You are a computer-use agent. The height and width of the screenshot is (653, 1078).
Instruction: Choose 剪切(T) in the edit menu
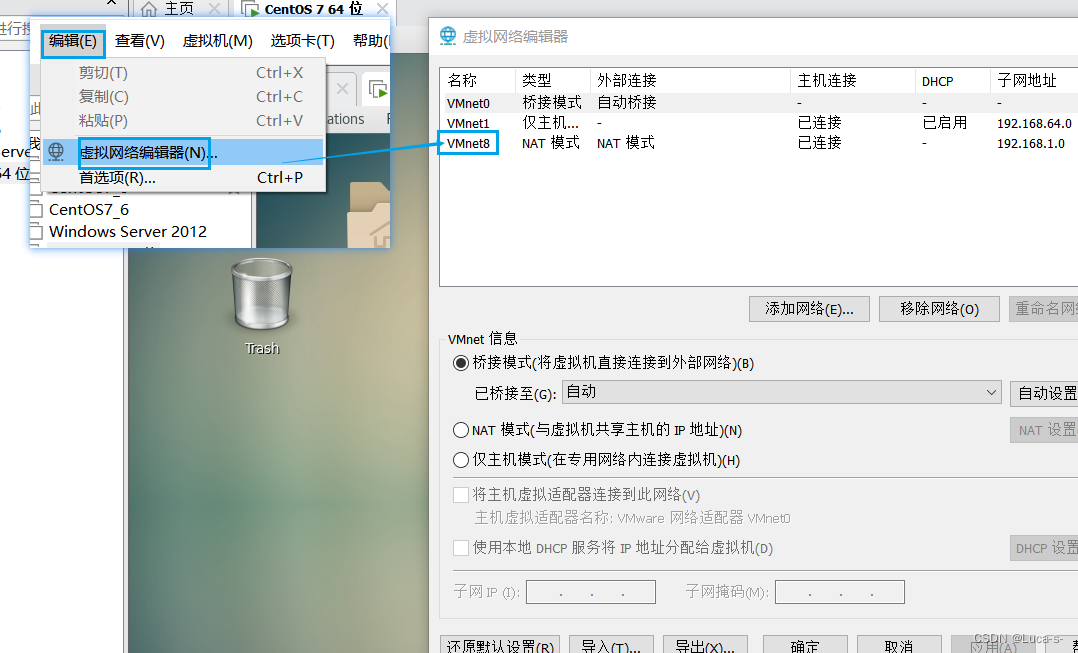coord(184,73)
